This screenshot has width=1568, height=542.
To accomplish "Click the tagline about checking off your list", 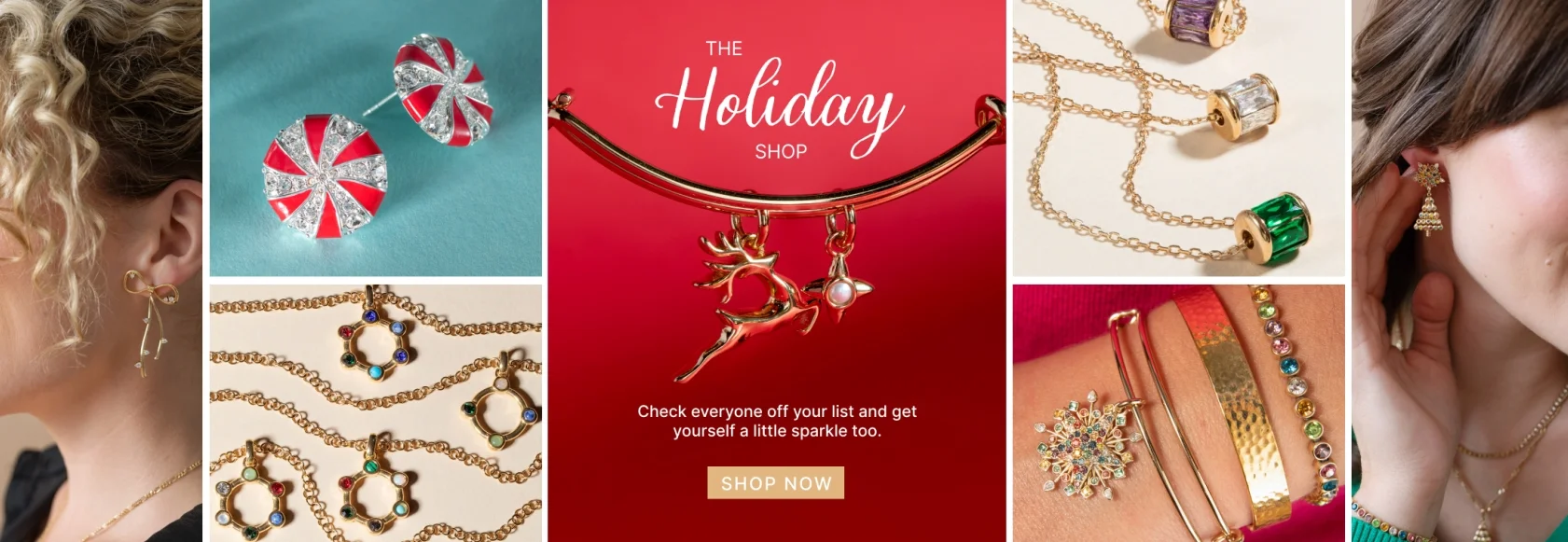I will pos(777,421).
